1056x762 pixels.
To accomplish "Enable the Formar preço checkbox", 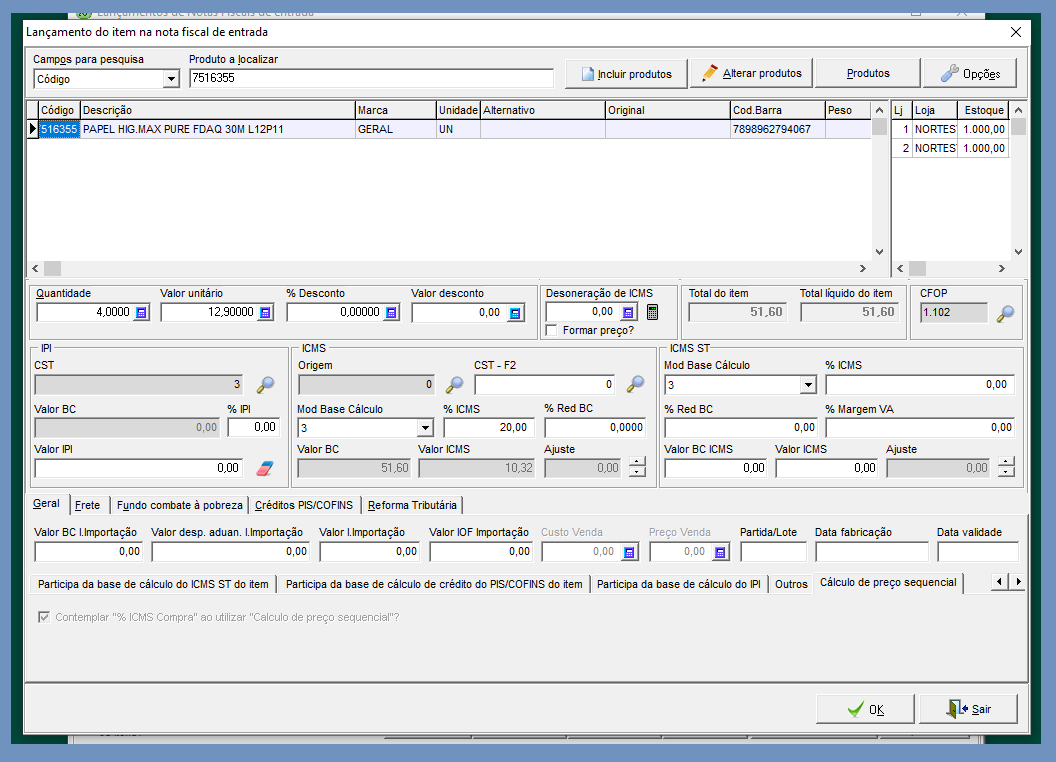I will 552,330.
